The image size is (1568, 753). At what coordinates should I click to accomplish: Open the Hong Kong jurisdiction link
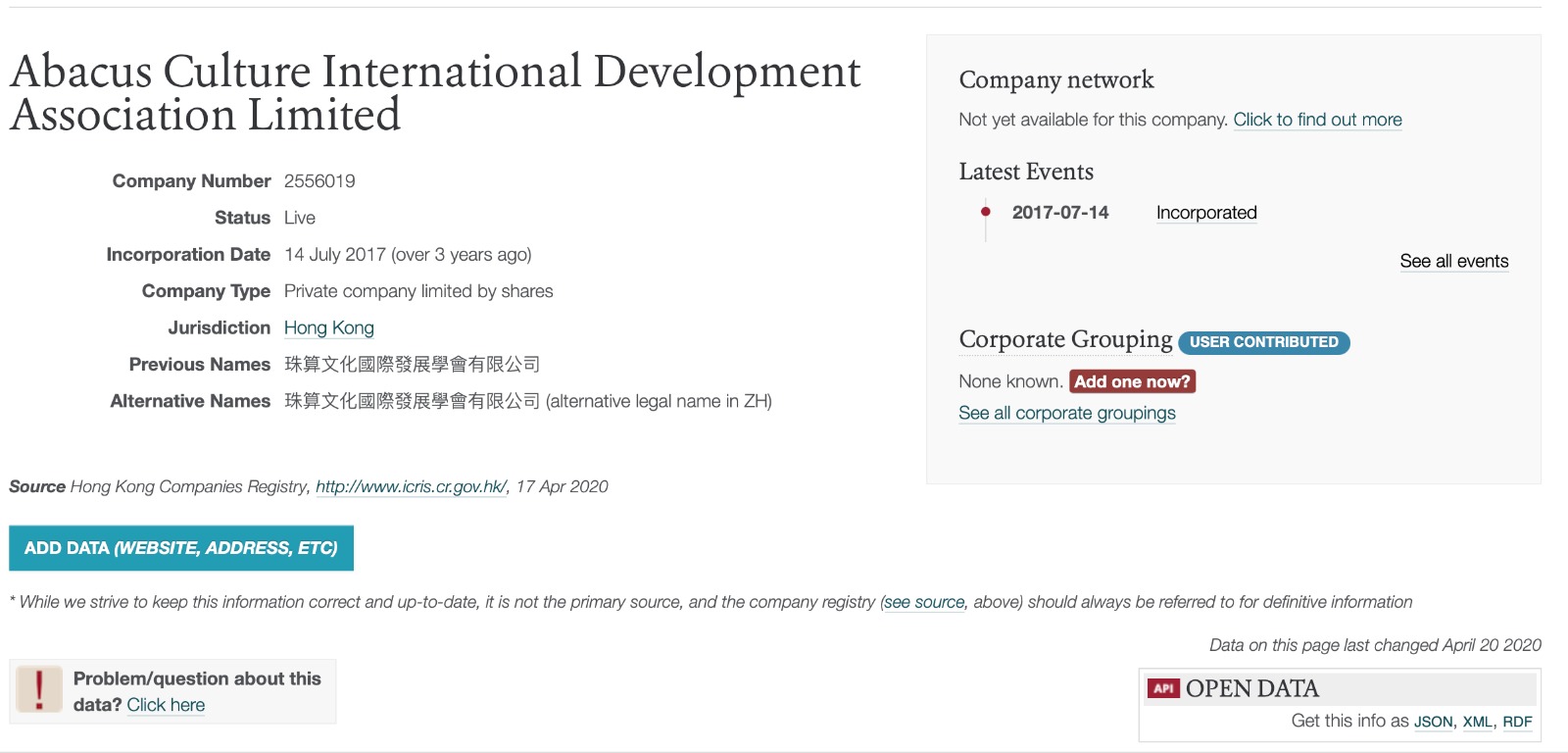(x=328, y=327)
